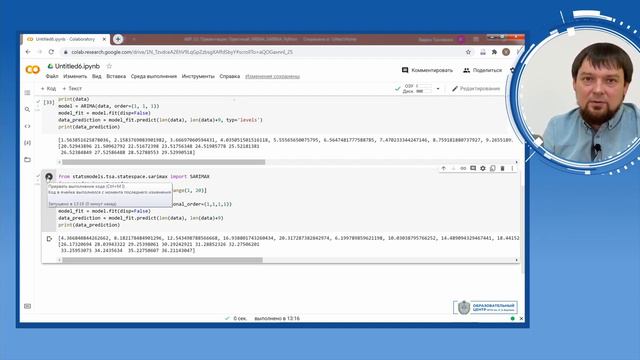Open table of contents sidebar icon
This screenshot has height=360, width=640.
click(27, 93)
